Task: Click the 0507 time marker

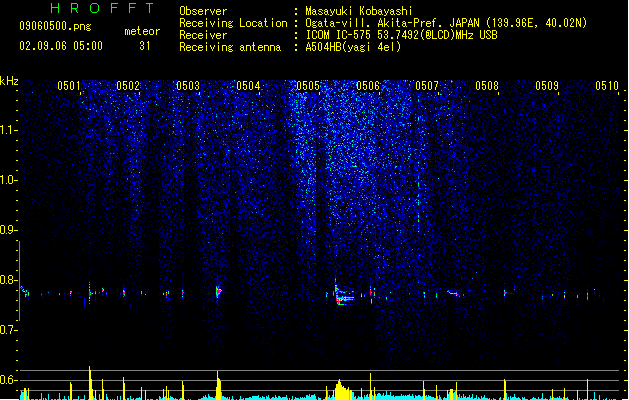Action: (427, 86)
